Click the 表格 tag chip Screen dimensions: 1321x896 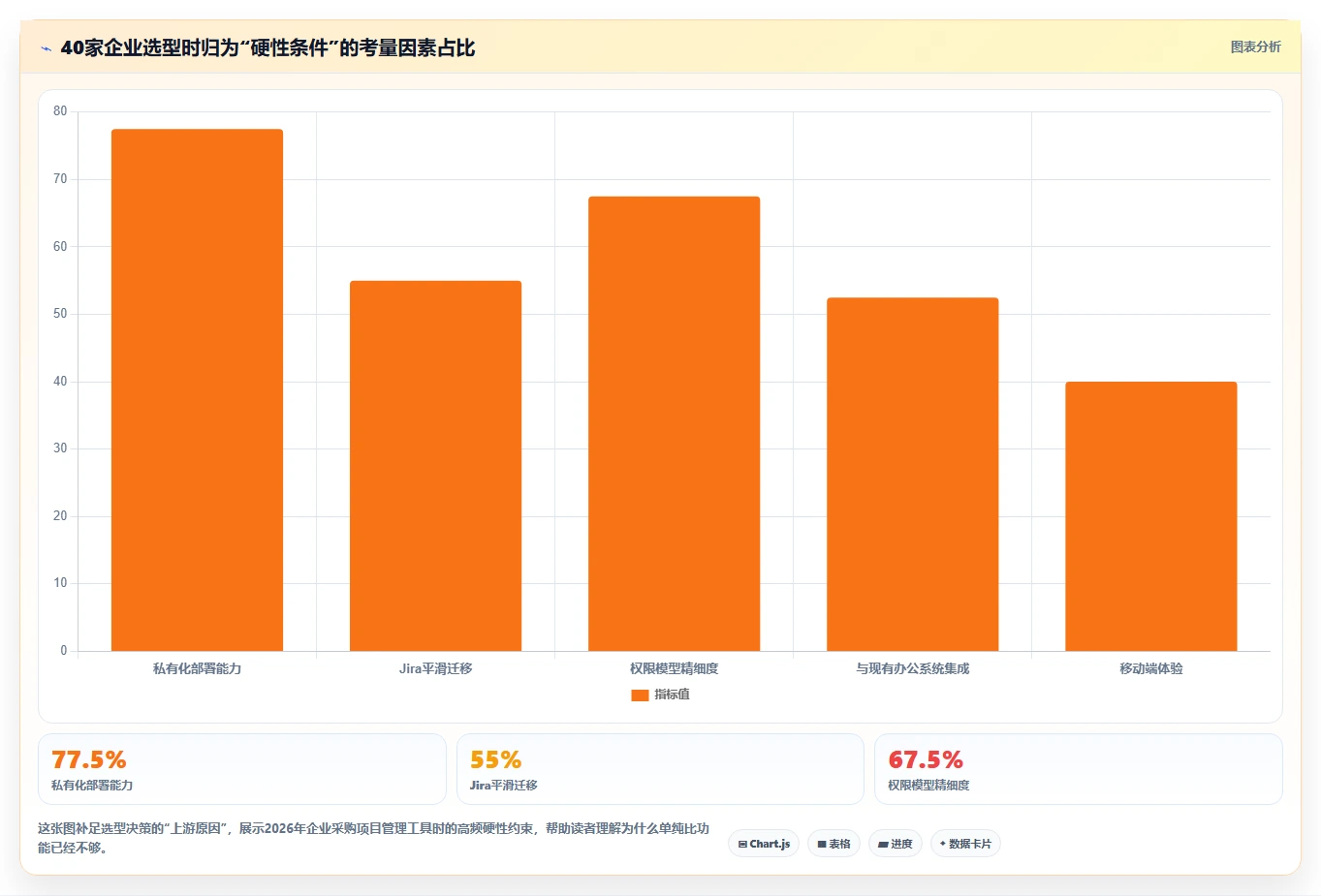tap(833, 844)
